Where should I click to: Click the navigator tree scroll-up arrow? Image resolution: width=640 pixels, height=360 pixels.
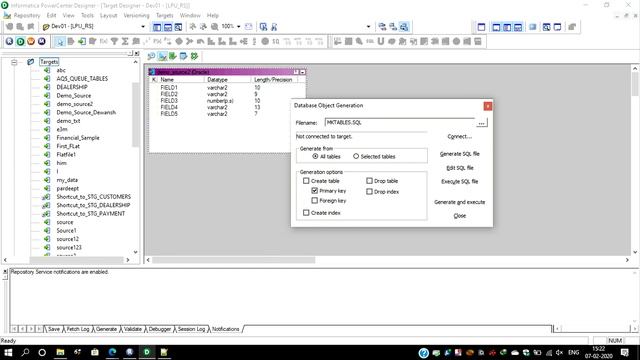[x=136, y=62]
